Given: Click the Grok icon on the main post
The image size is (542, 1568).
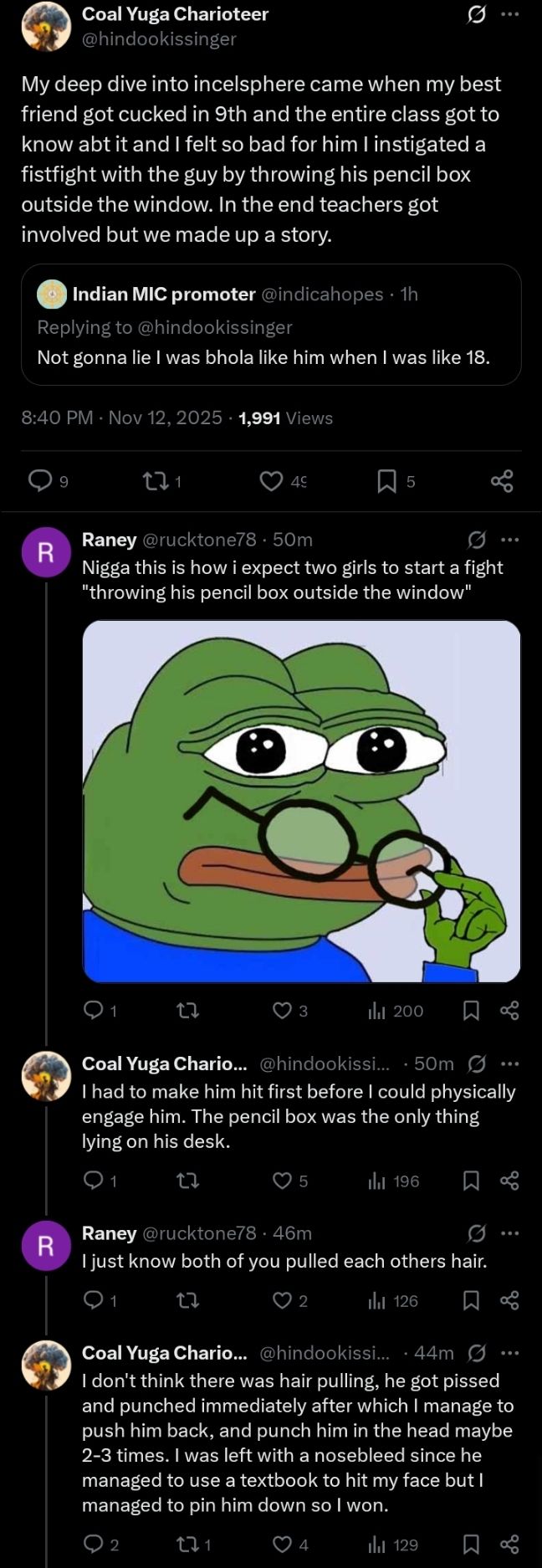Looking at the screenshot, I should (477, 16).
